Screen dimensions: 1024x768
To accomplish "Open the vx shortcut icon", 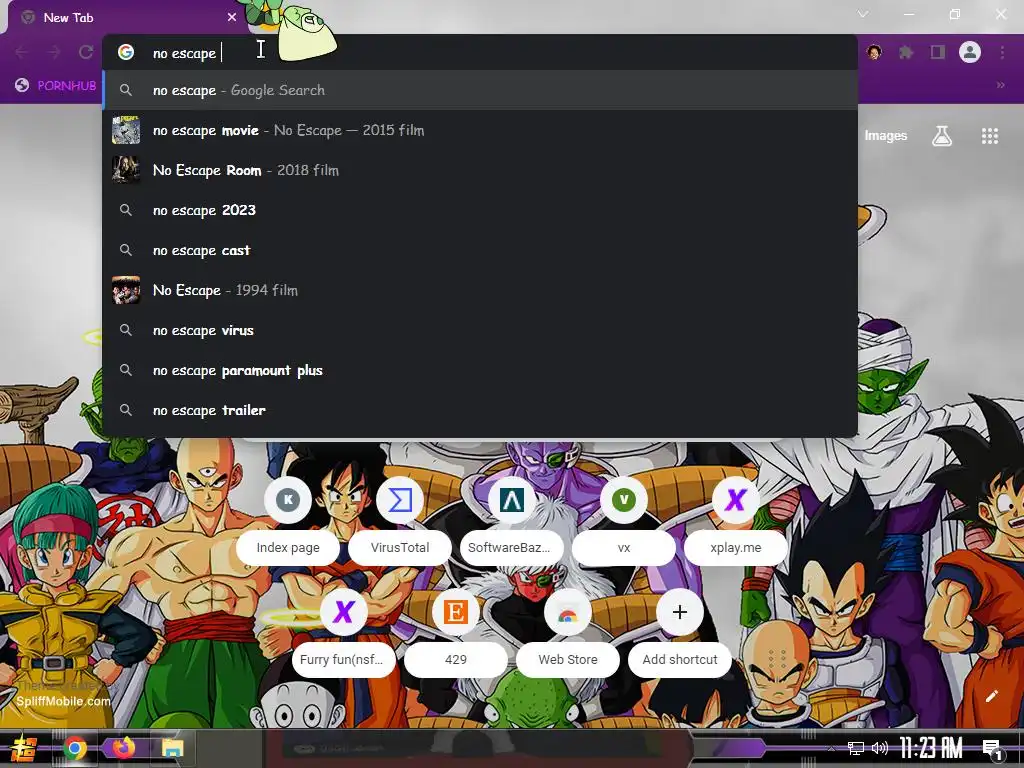I will click(624, 500).
